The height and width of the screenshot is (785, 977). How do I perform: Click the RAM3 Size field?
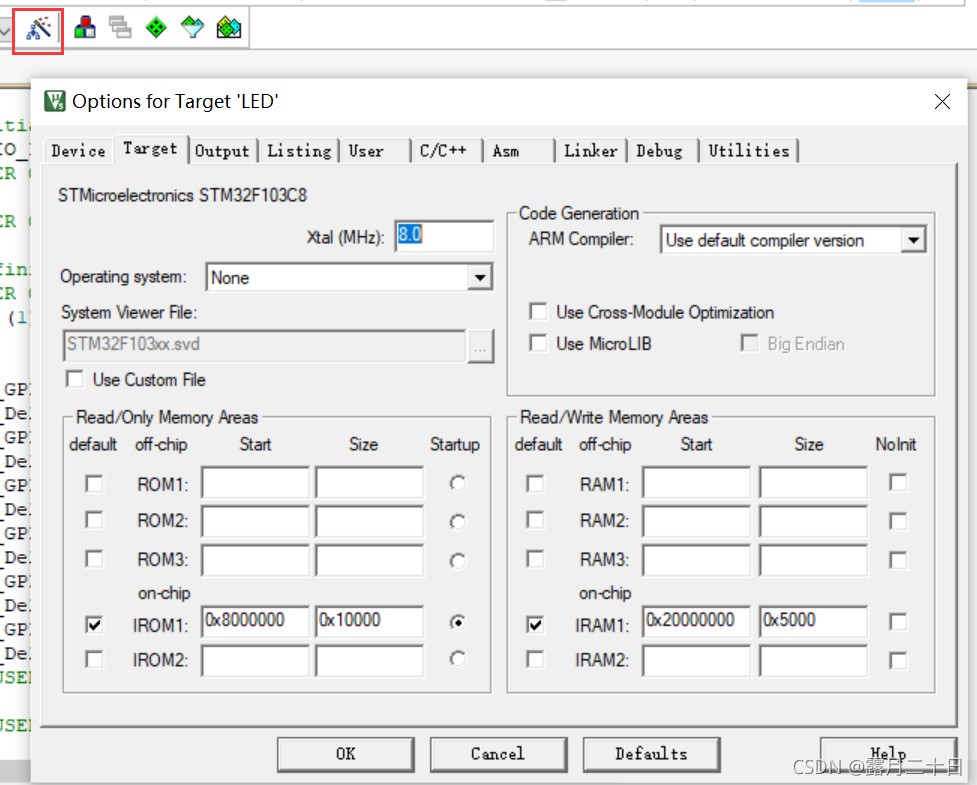coord(813,560)
